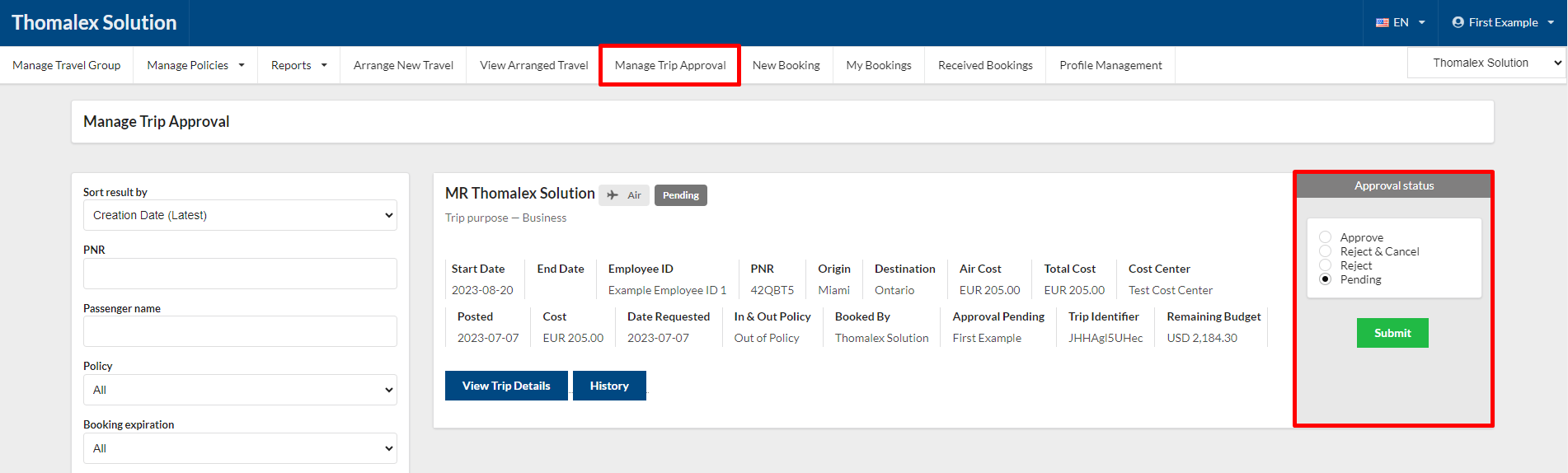Open Manage Travel Group menu item
The image size is (1568, 473).
coord(67,65)
